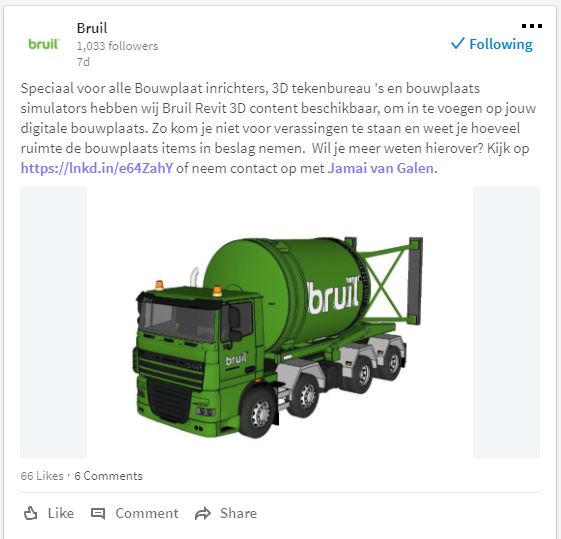Open Jamai van Galen's profile link
Screen dimensions: 561x539
381,168
